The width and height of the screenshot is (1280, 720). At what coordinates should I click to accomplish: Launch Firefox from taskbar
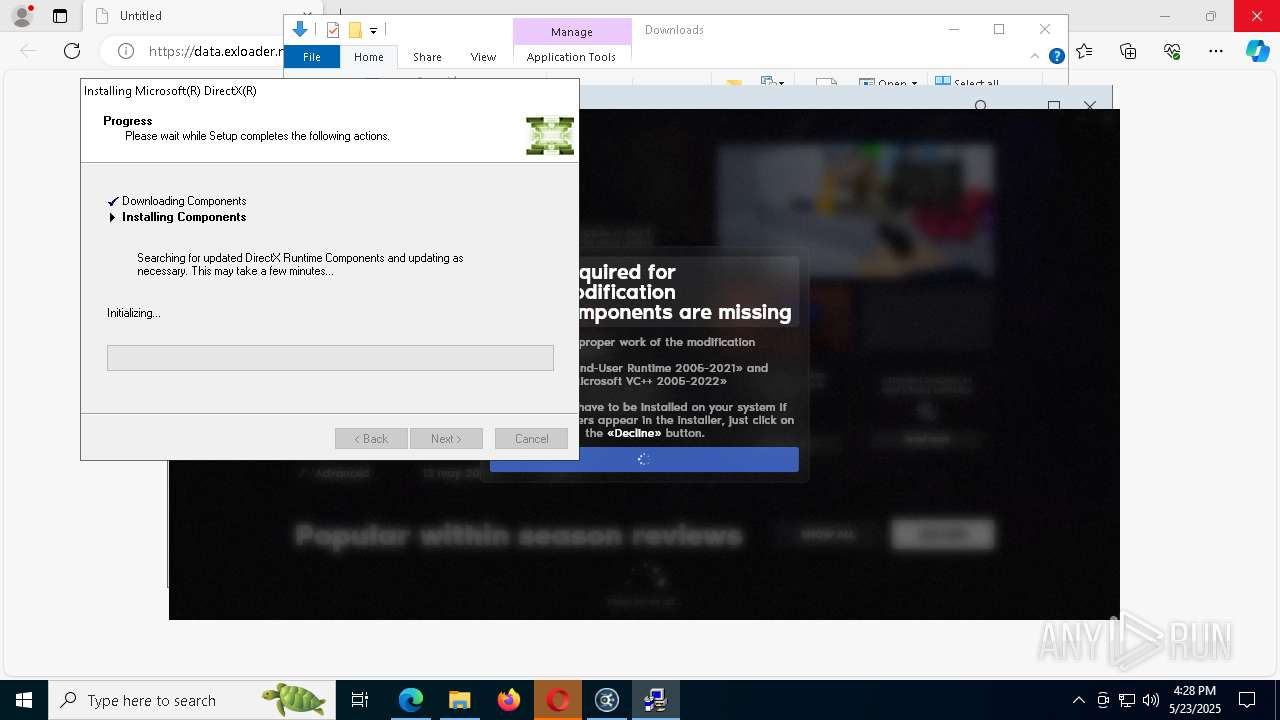509,700
